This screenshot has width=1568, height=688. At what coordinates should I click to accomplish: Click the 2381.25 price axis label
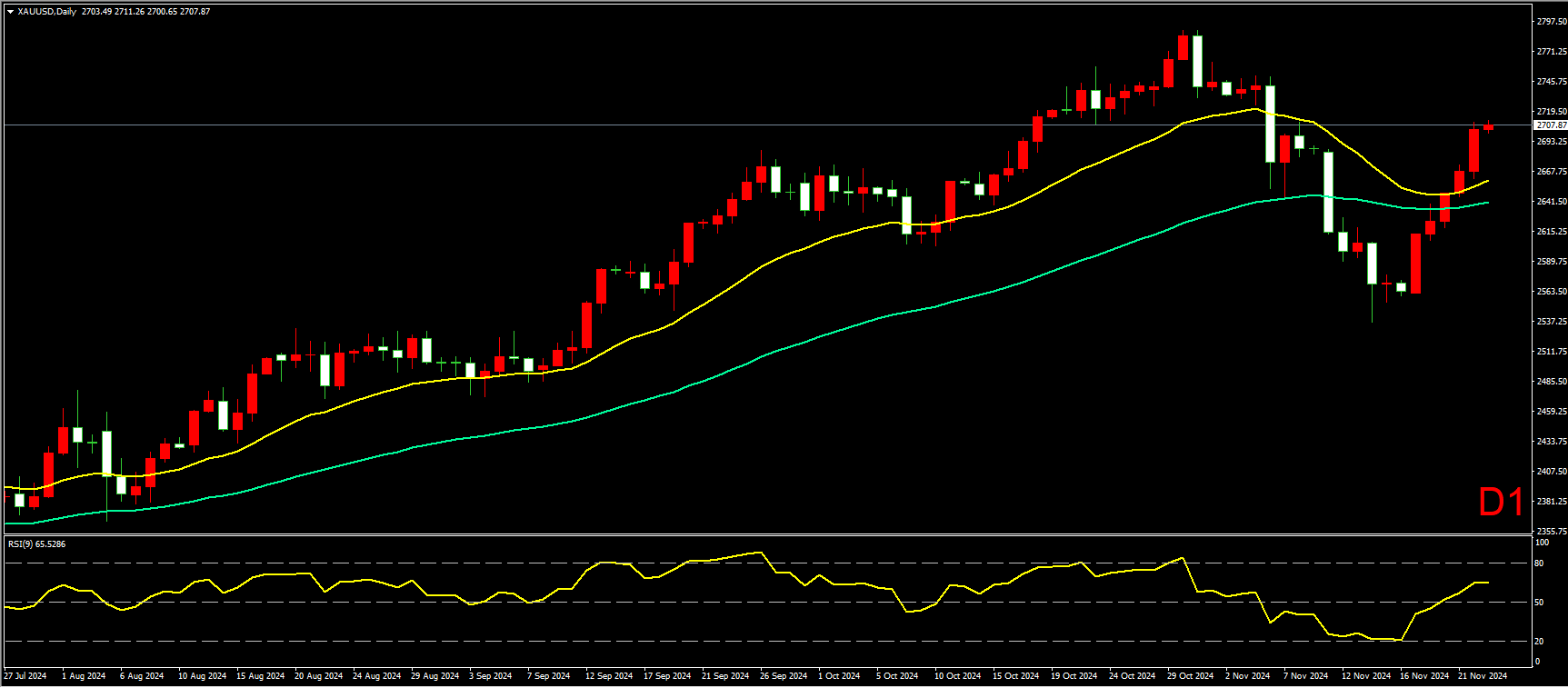(x=1551, y=501)
